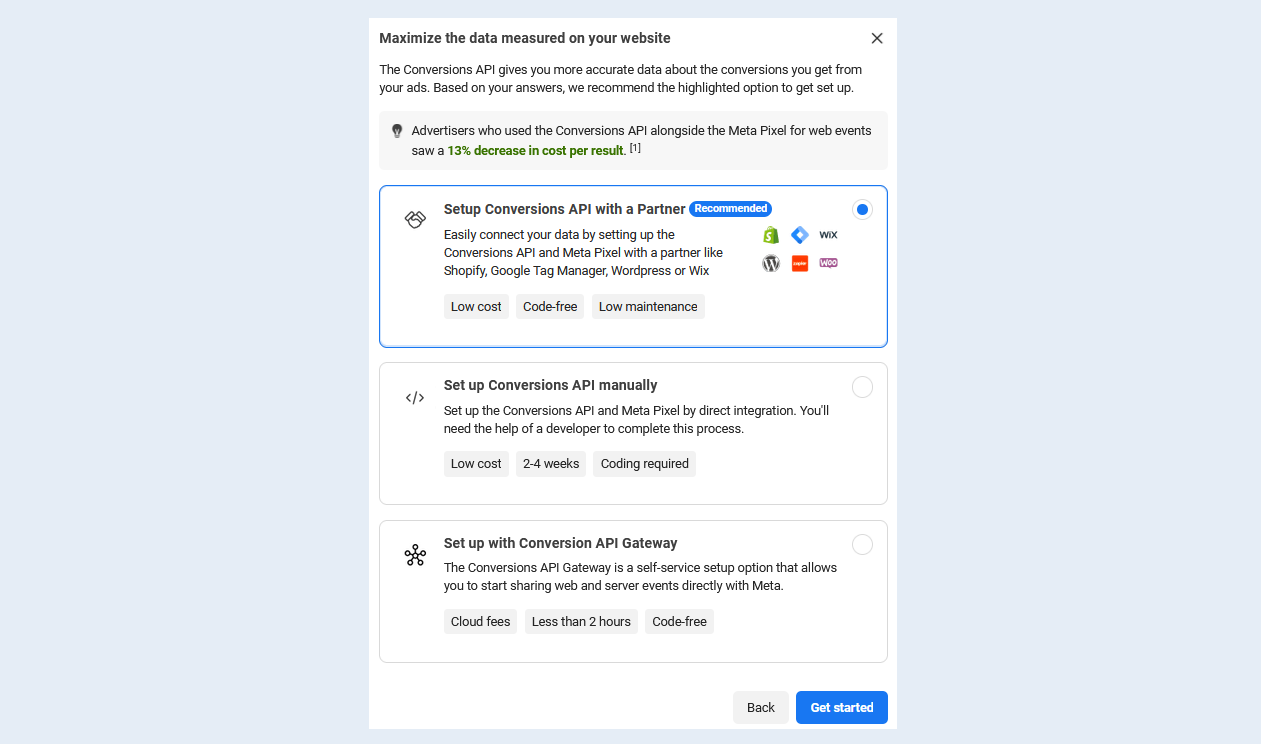Click the WordPress partner logo
Screen dimensions: 1261x744
(770, 263)
